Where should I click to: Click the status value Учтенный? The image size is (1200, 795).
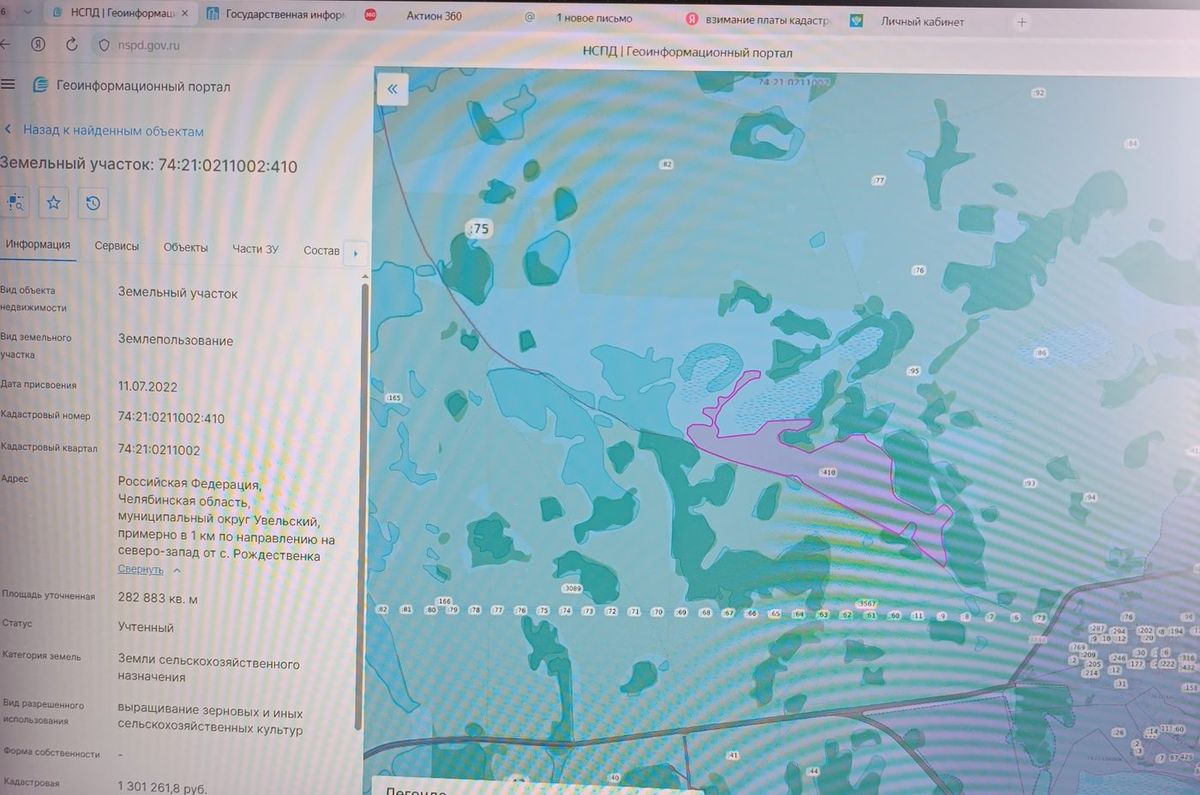146,627
